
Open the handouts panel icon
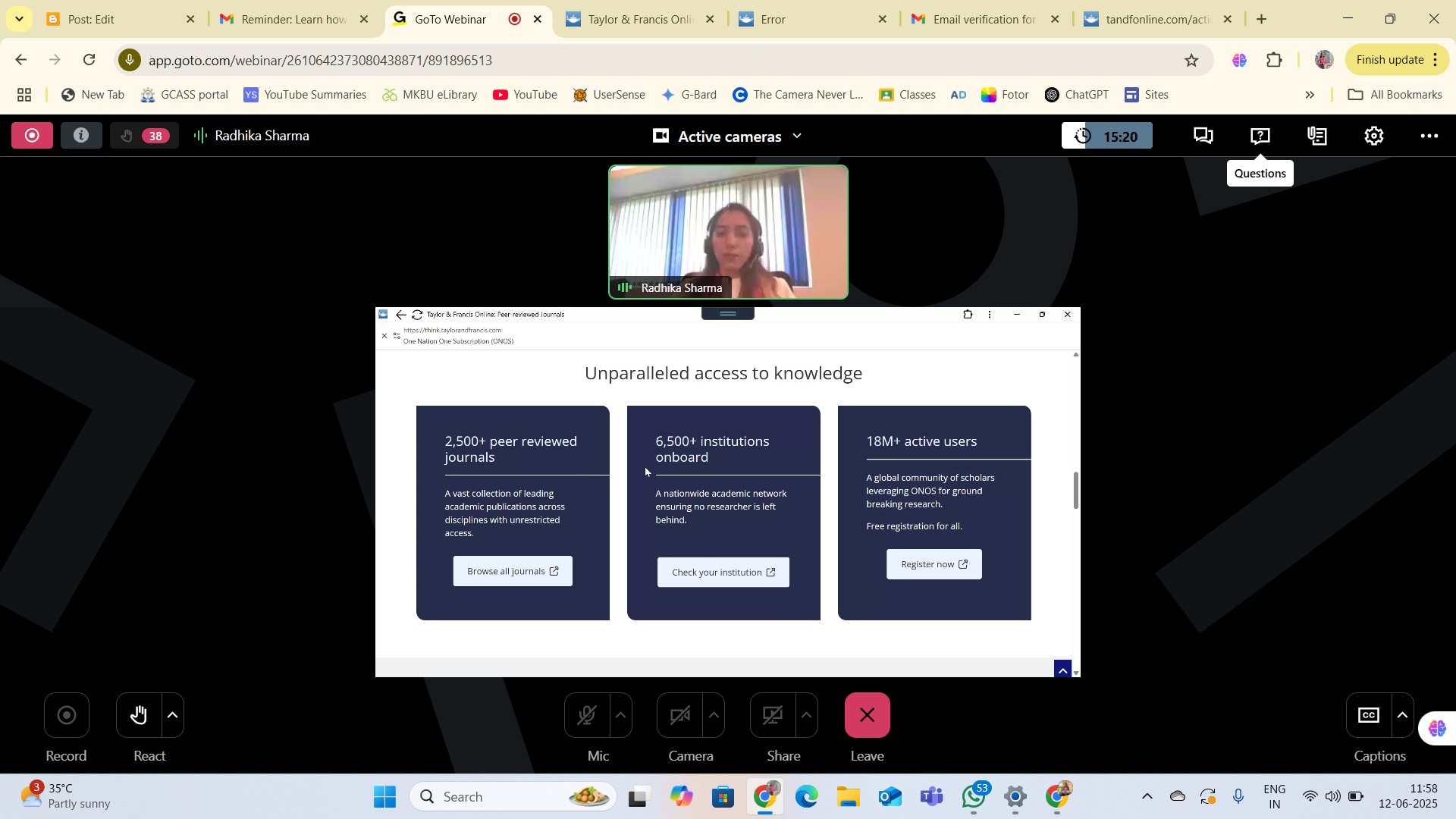(1317, 136)
